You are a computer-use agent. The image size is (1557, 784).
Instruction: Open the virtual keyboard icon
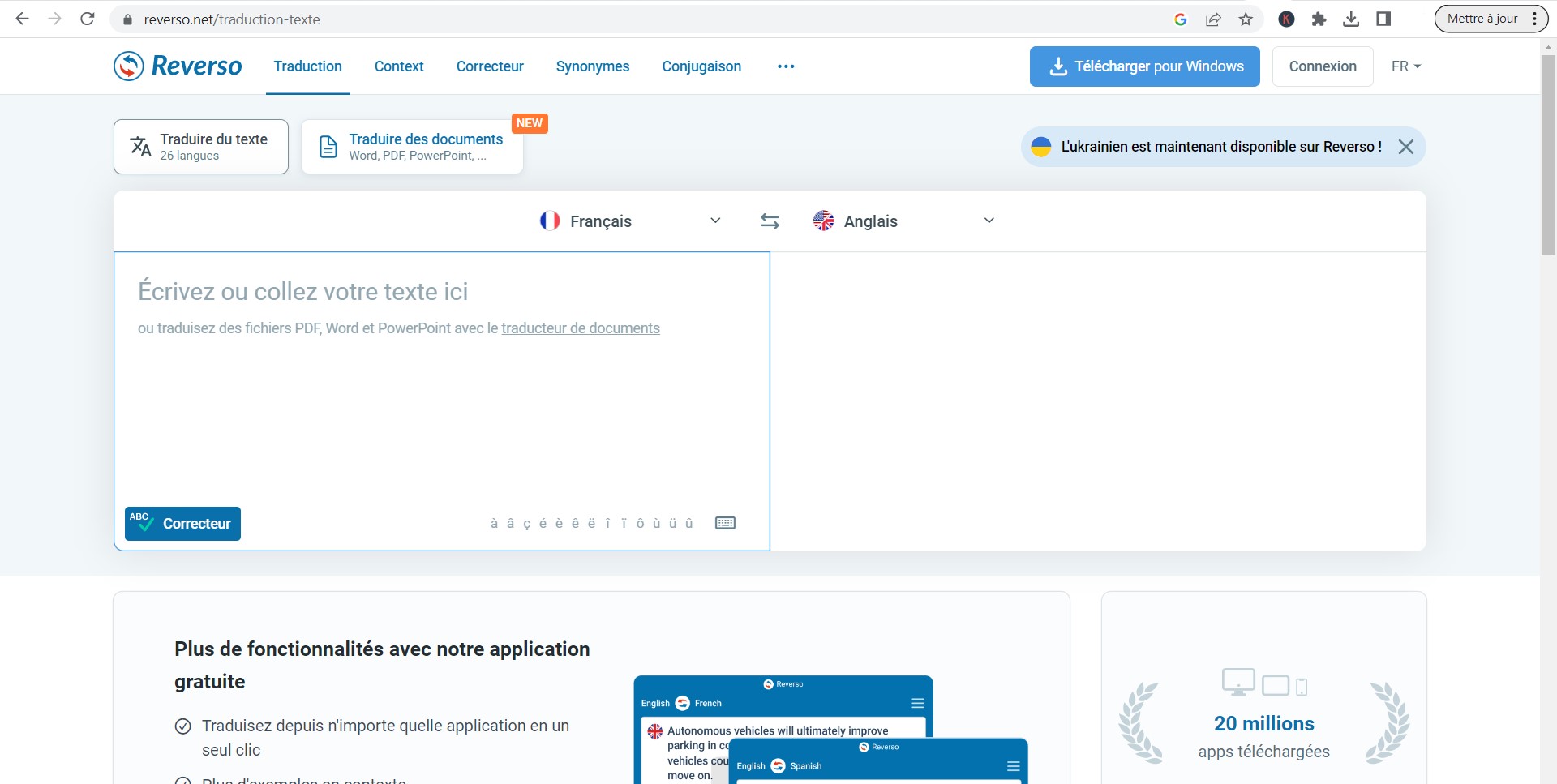tap(725, 523)
